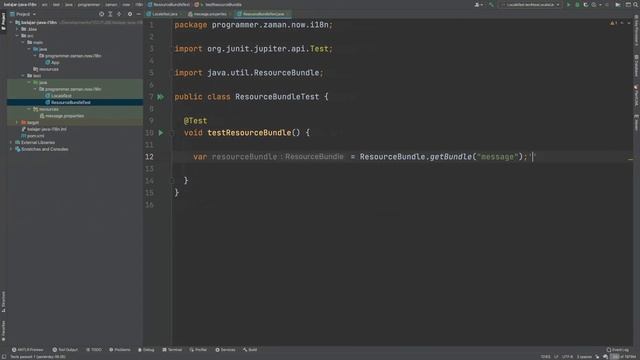Click Collapse All in Project panel
Image resolution: width=640 pixels, height=360 pixels.
(119, 14)
